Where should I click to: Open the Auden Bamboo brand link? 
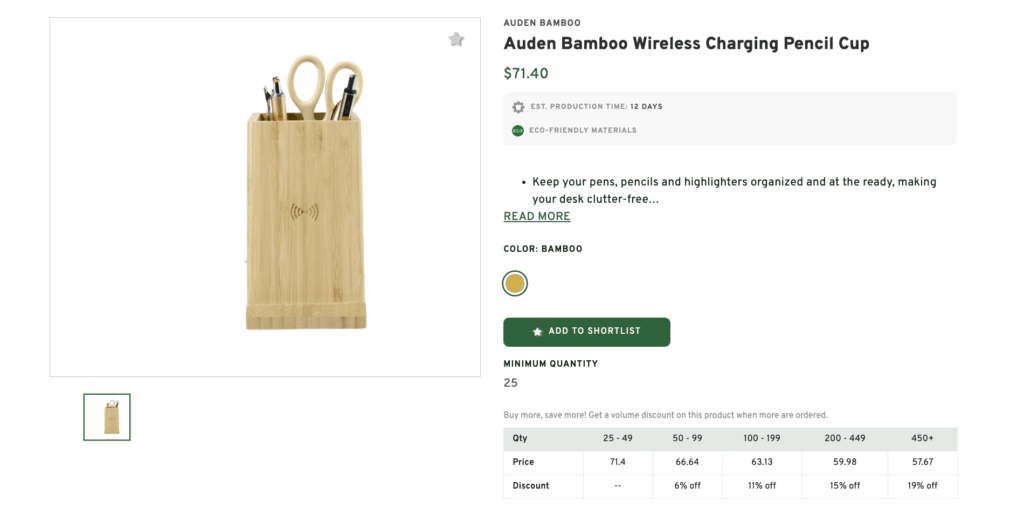pos(541,23)
